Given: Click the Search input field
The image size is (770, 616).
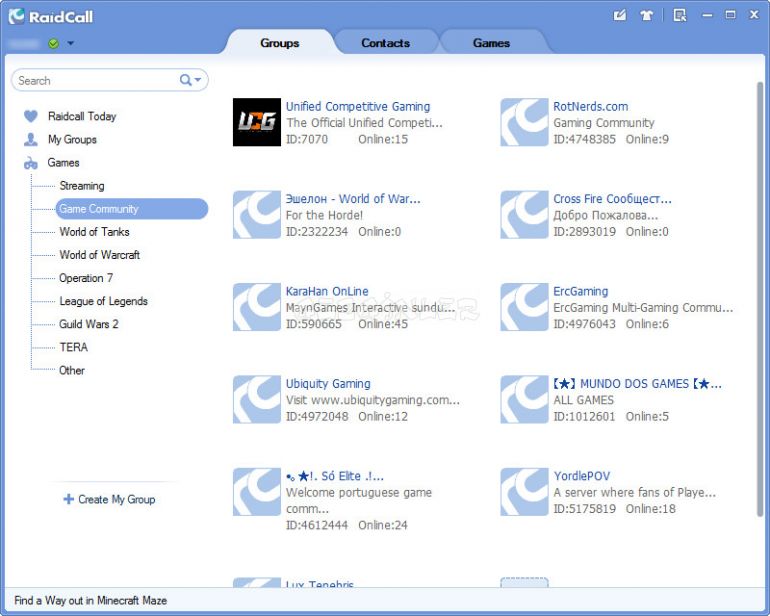Looking at the screenshot, I should pyautogui.click(x=95, y=80).
